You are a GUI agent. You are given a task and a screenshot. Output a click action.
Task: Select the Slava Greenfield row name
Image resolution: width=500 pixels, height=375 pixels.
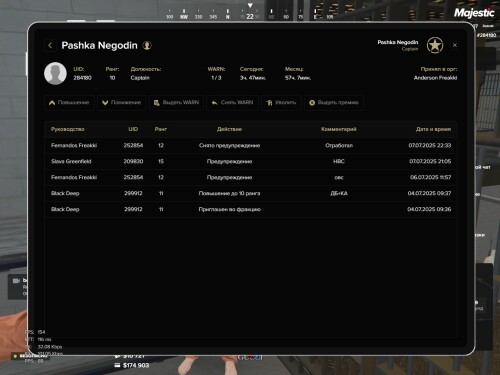tap(71, 161)
